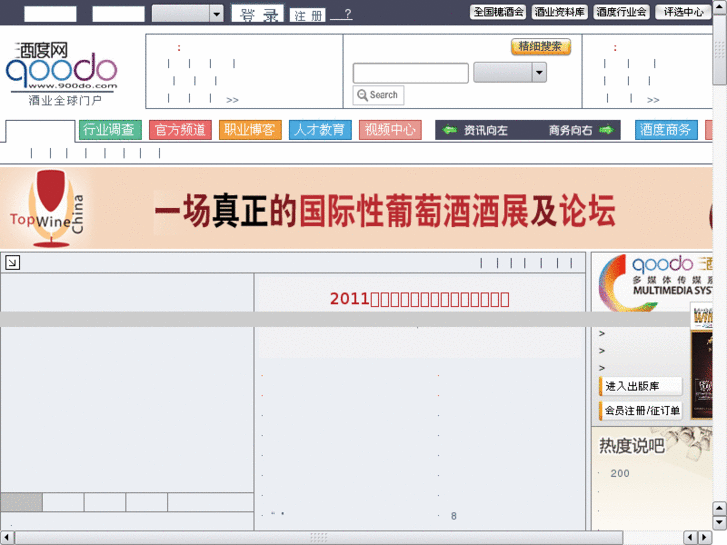Click 会员注册/征订单 button
The image size is (727, 545).
click(641, 410)
